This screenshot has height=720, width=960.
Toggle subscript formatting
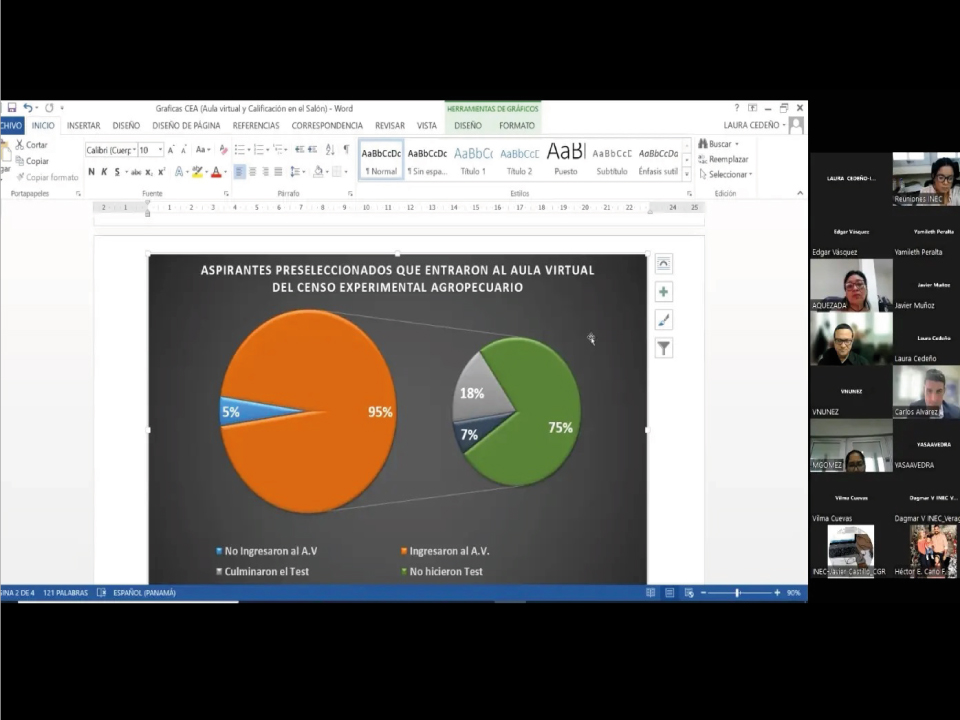click(148, 172)
